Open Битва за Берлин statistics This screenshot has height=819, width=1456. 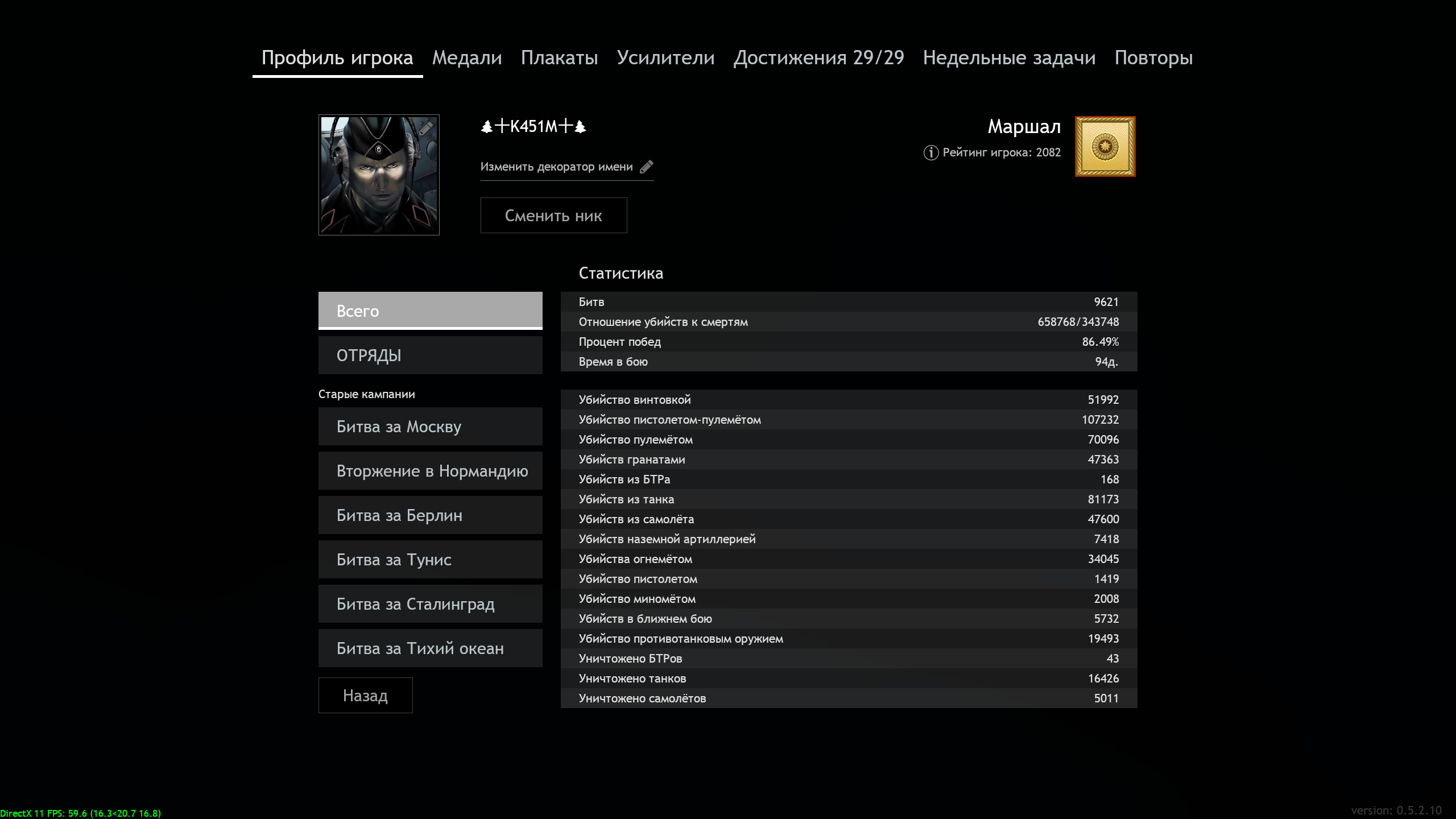(430, 515)
